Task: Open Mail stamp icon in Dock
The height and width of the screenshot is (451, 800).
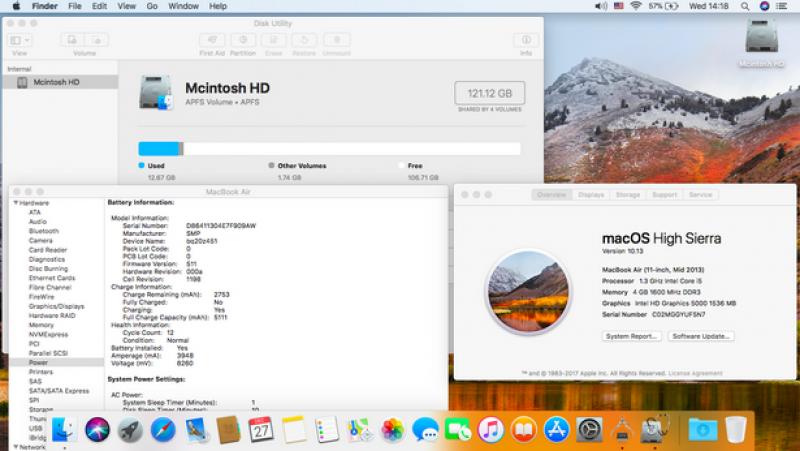Action: 196,430
